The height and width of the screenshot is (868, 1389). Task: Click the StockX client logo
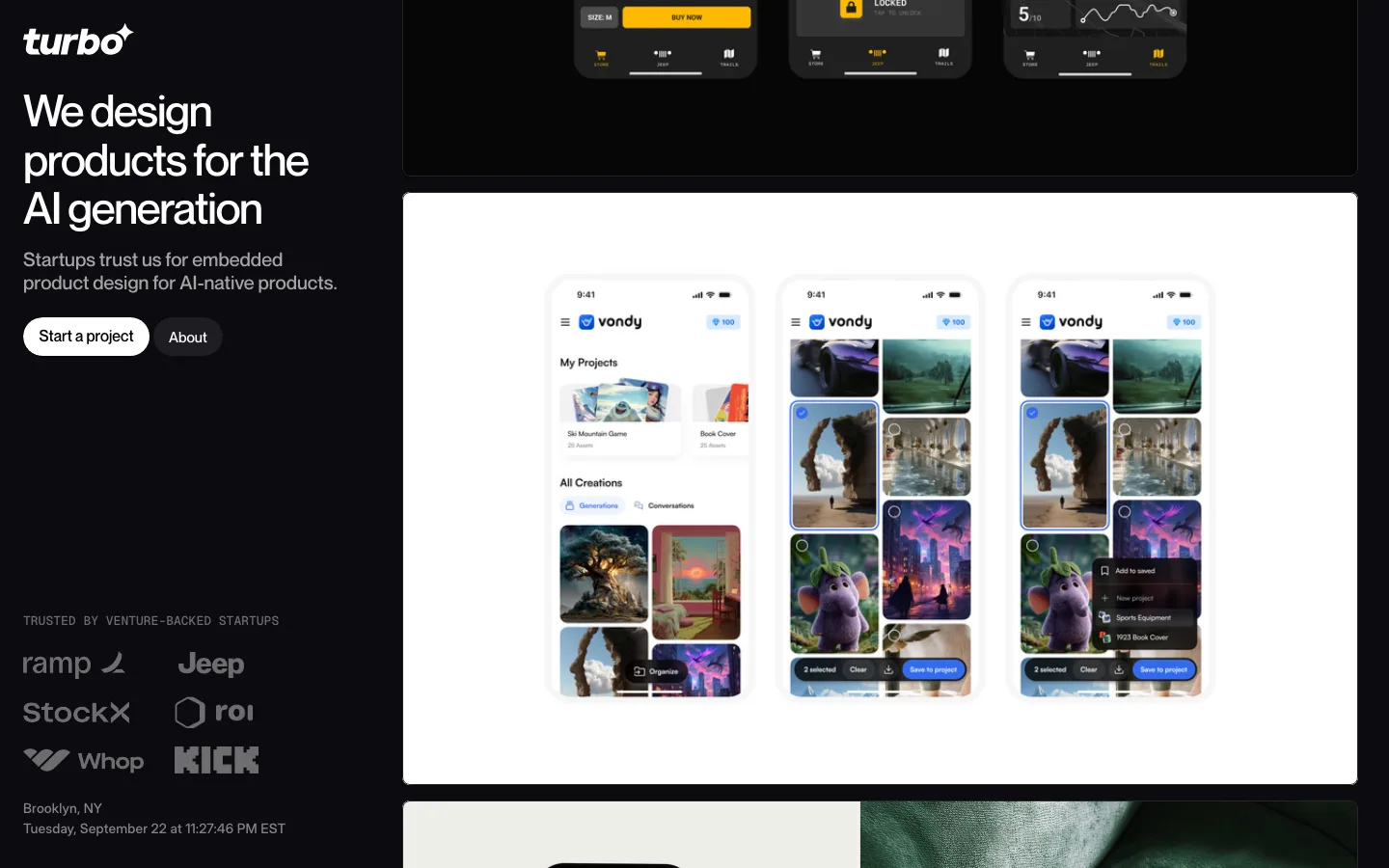[76, 713]
